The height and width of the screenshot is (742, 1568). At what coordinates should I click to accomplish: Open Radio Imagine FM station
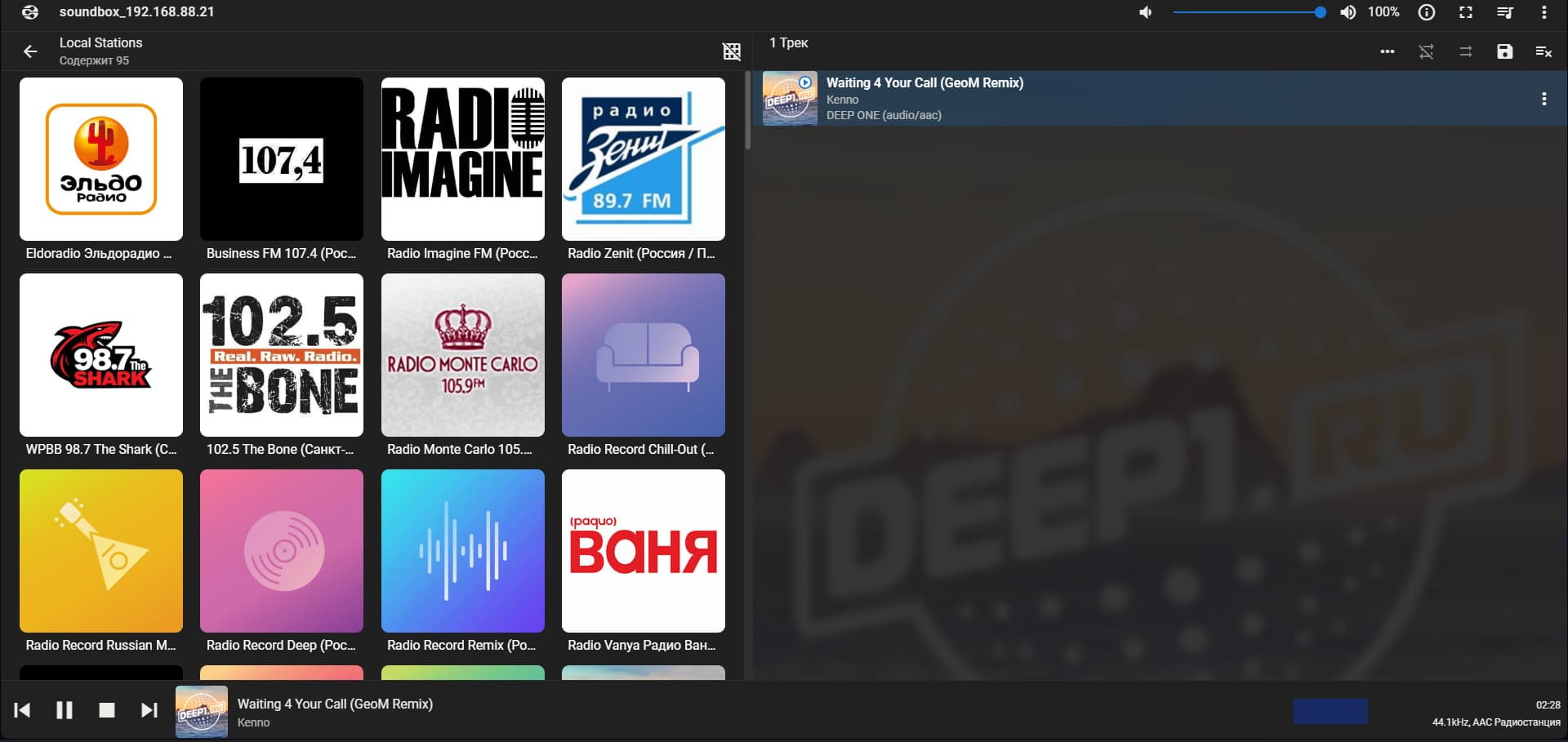[463, 159]
